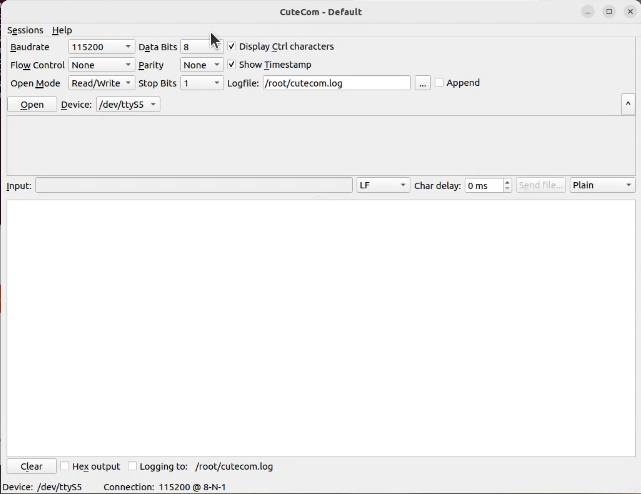Screen dimensions: 641x494
Task: Toggle Display Ctrl characters checkbox
Action: click(232, 47)
